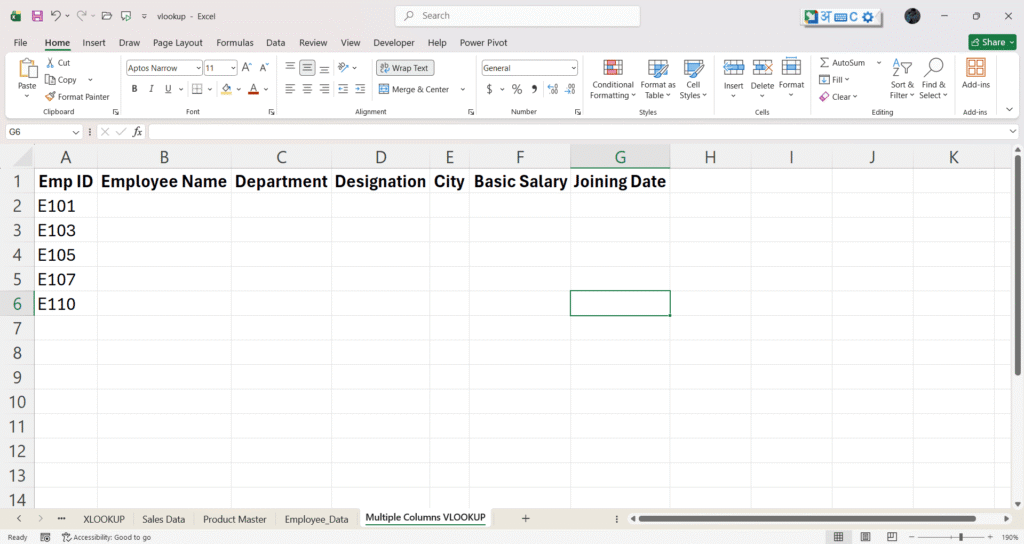Screen dimensions: 1024x544
Task: Toggle underline formatting
Action: (168, 89)
